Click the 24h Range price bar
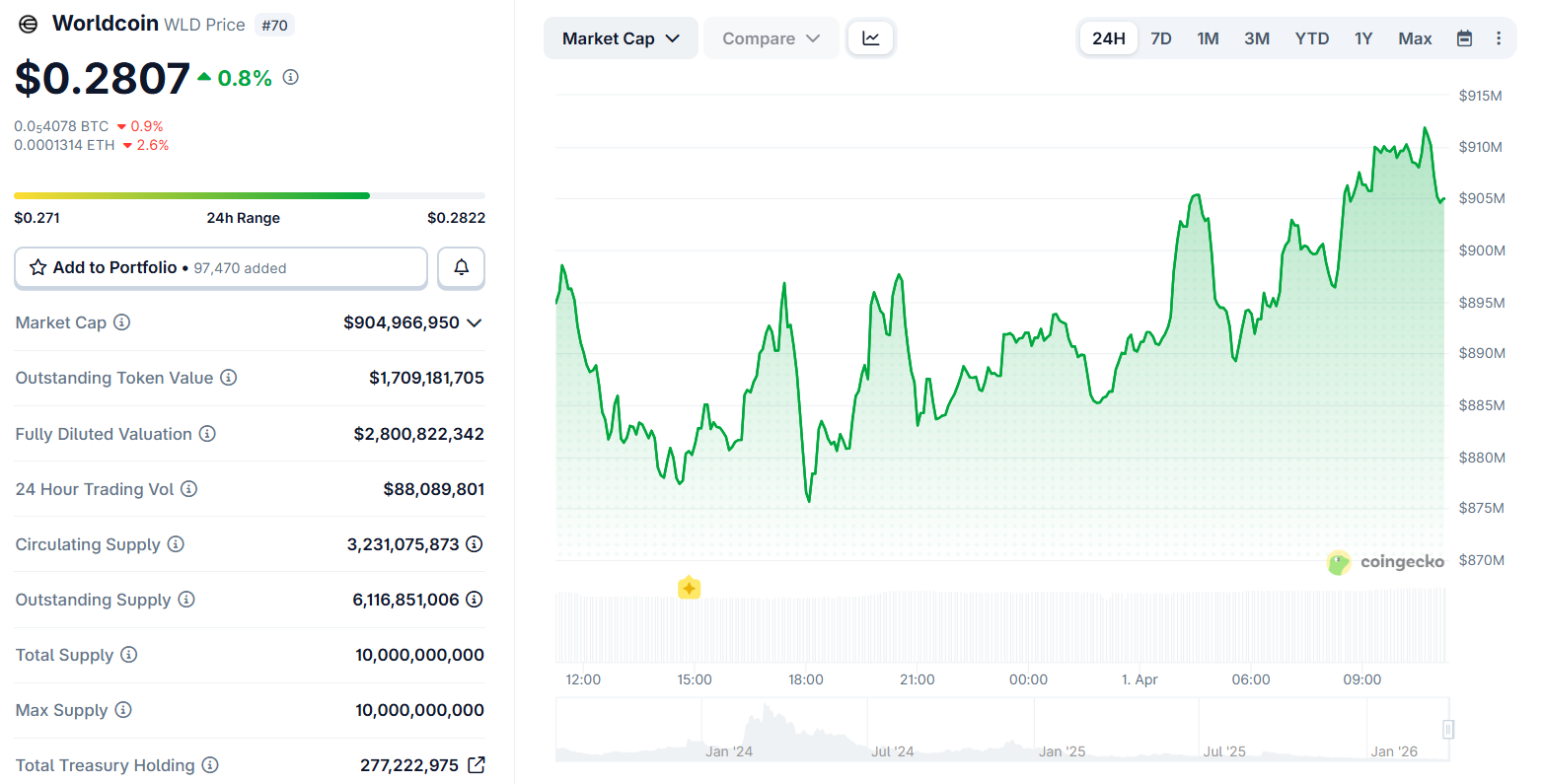Viewport: 1543px width, 784px height. (250, 195)
